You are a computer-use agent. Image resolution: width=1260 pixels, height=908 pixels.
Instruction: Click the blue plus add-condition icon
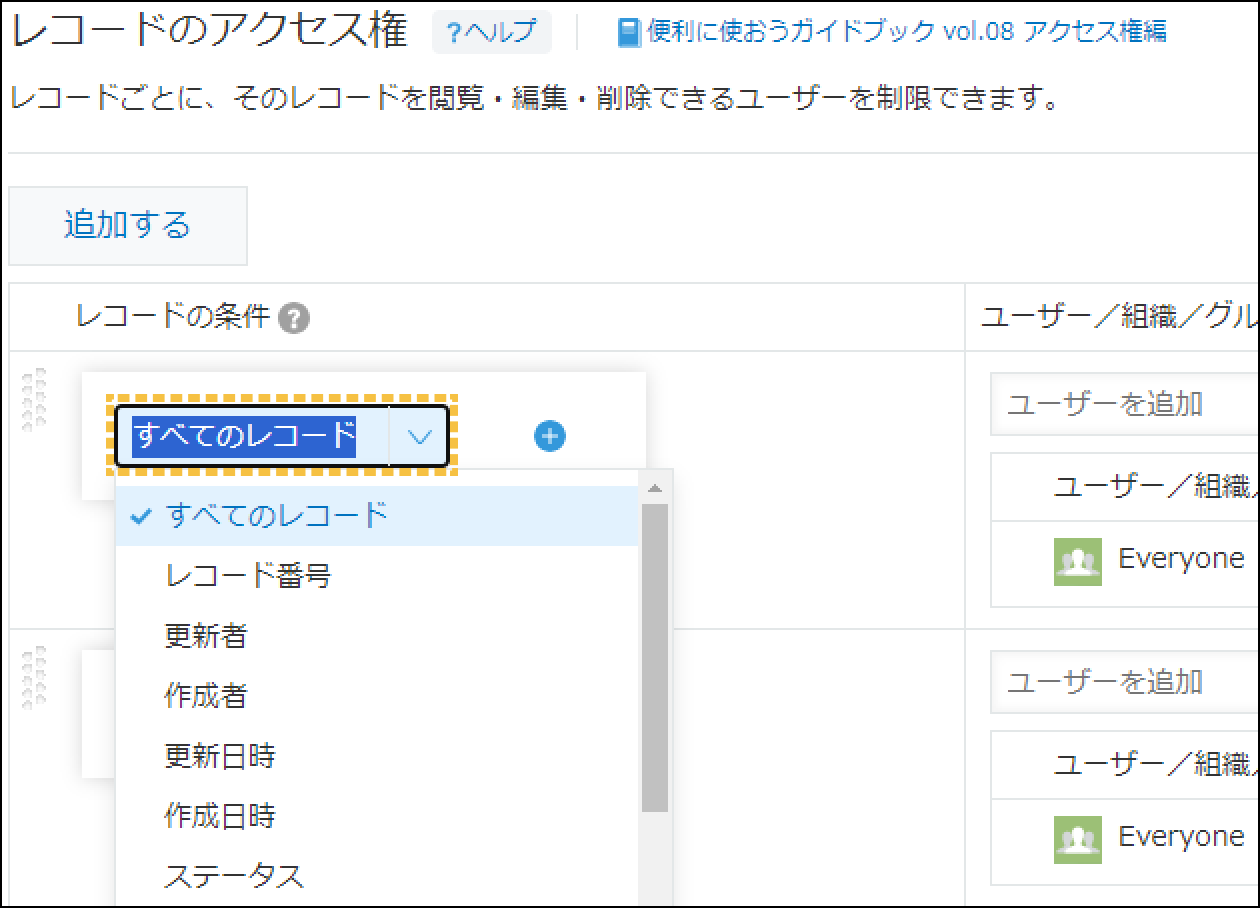(x=549, y=436)
